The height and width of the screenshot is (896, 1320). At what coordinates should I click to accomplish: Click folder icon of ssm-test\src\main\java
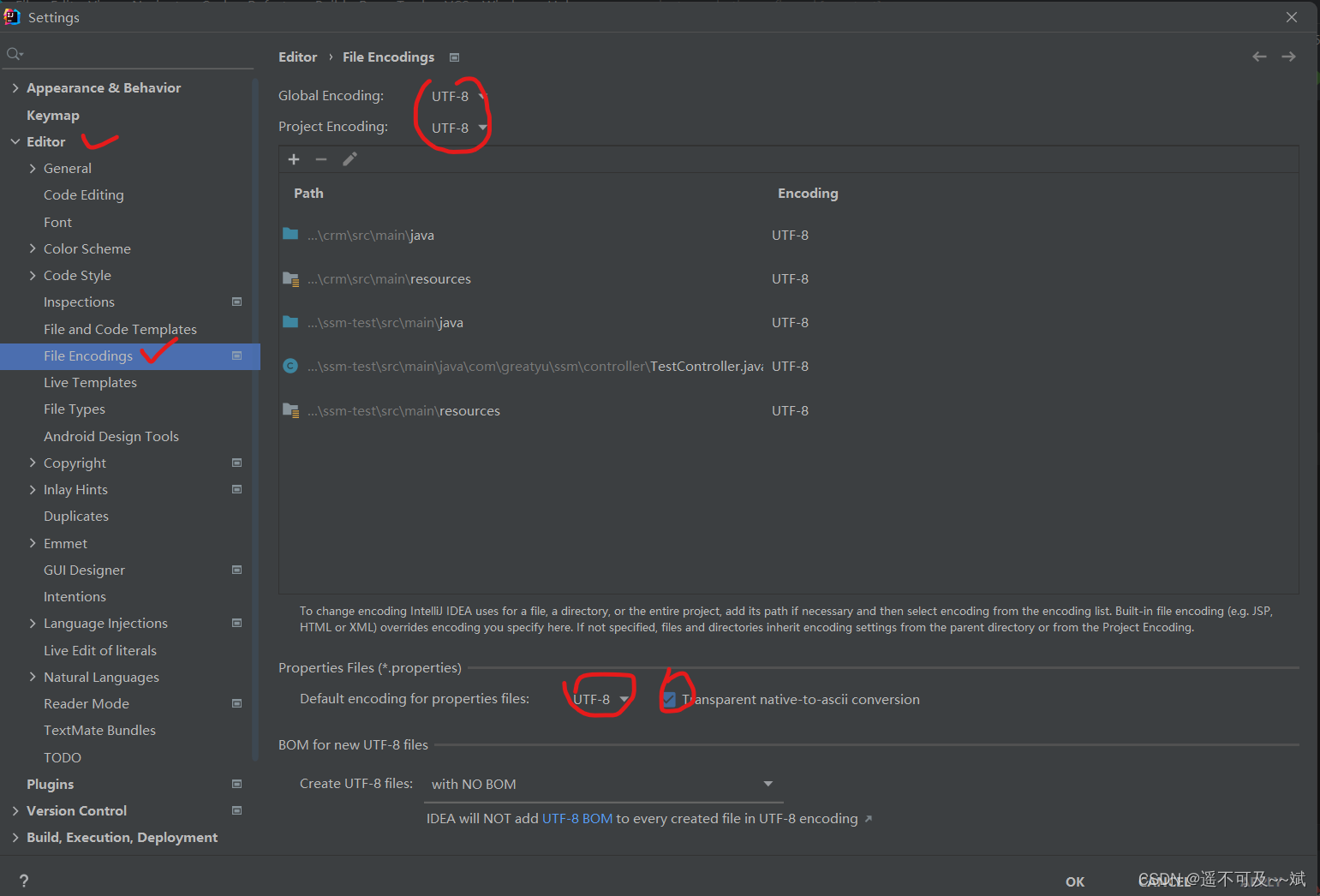pos(290,322)
